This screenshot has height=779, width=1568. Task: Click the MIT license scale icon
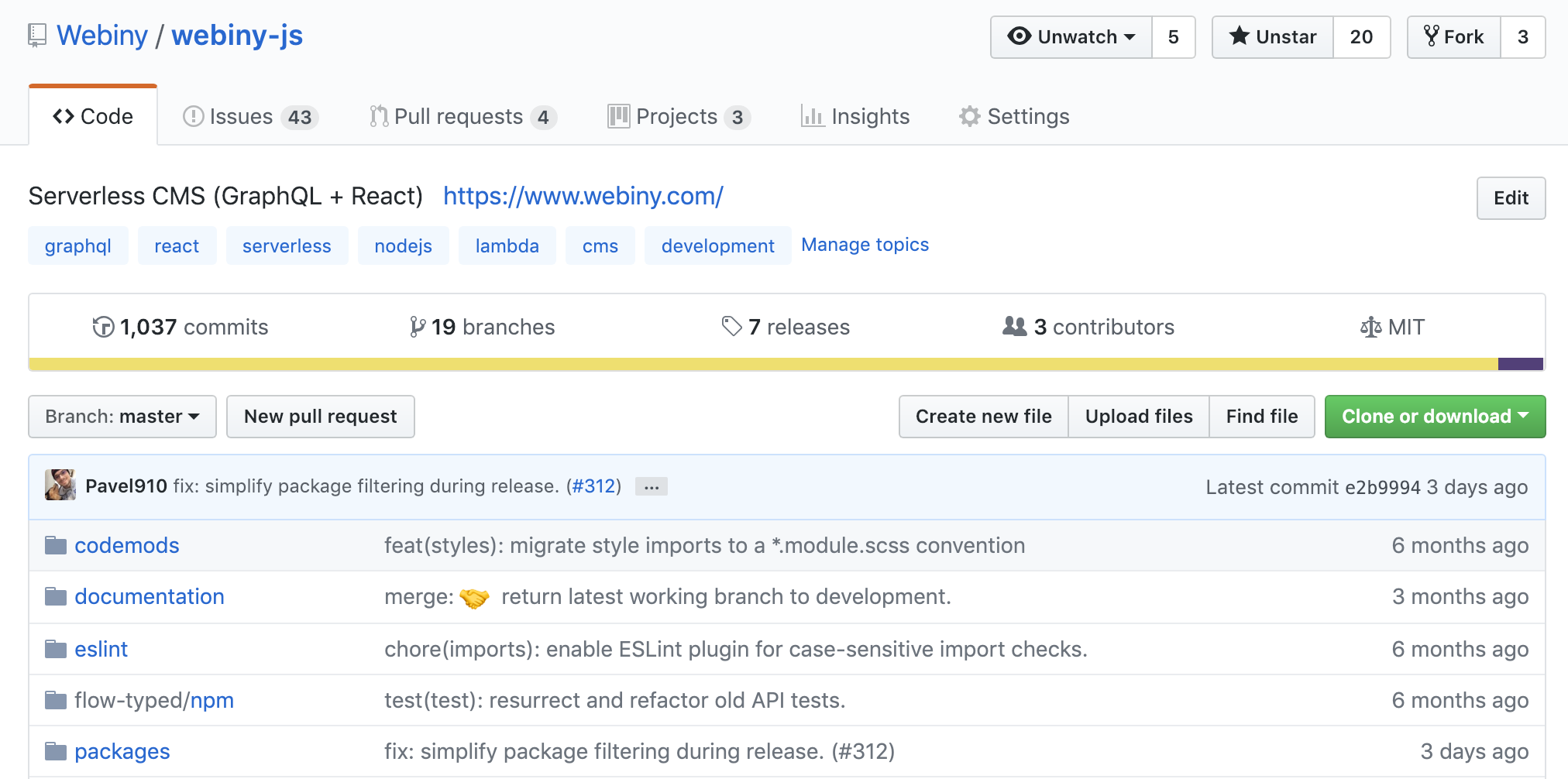click(1370, 327)
